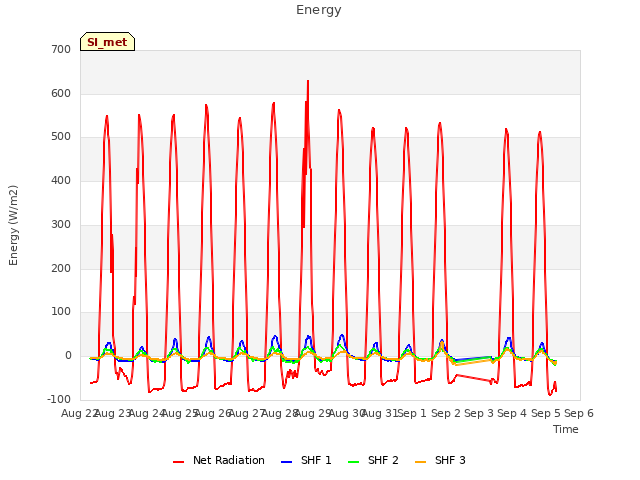Click the Aug 29 net radiation spike peak
This screenshot has width=640, height=480.
pyautogui.click(x=308, y=81)
